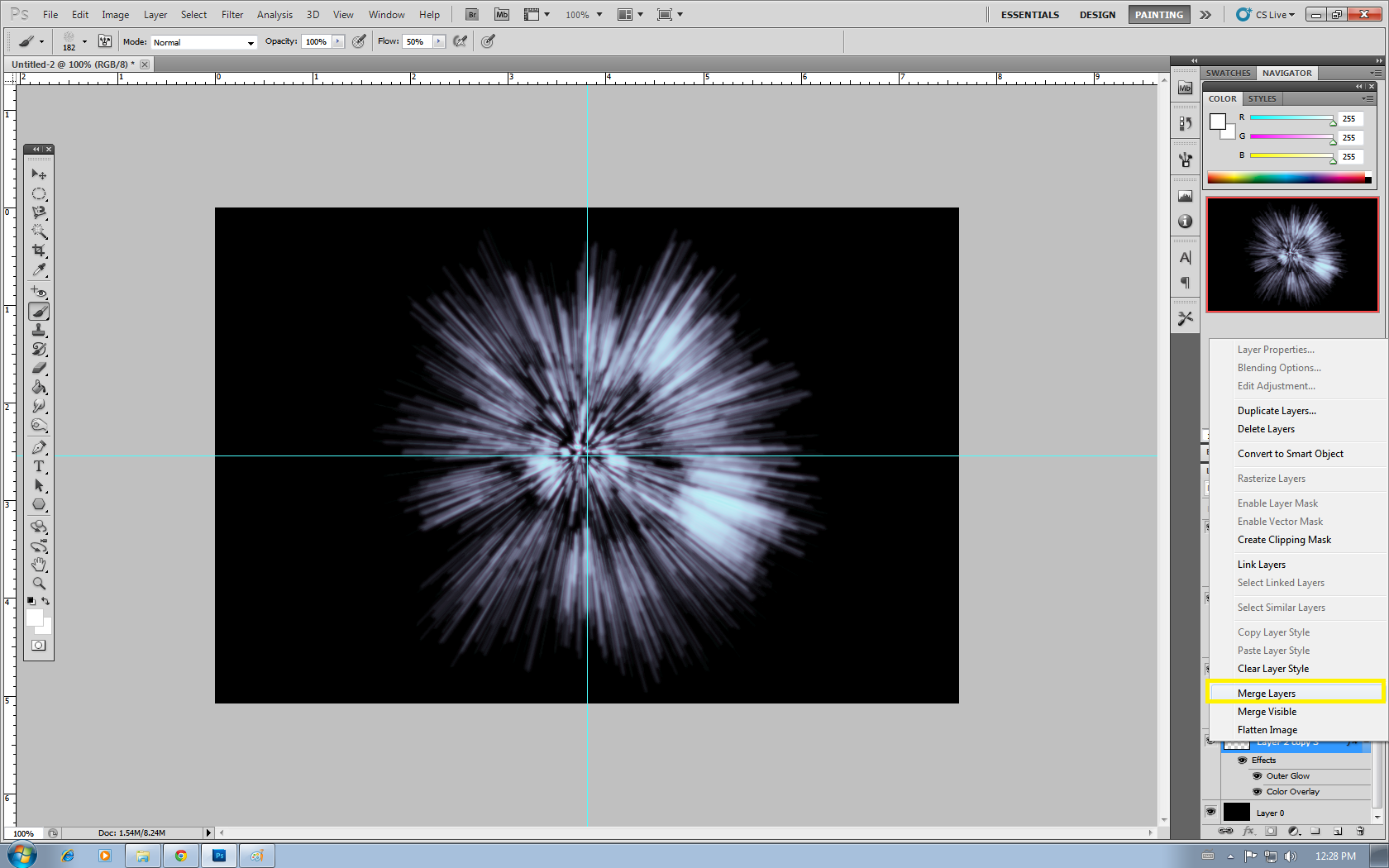Click the Navigator preview thumbnail
1389x868 pixels.
(x=1292, y=255)
